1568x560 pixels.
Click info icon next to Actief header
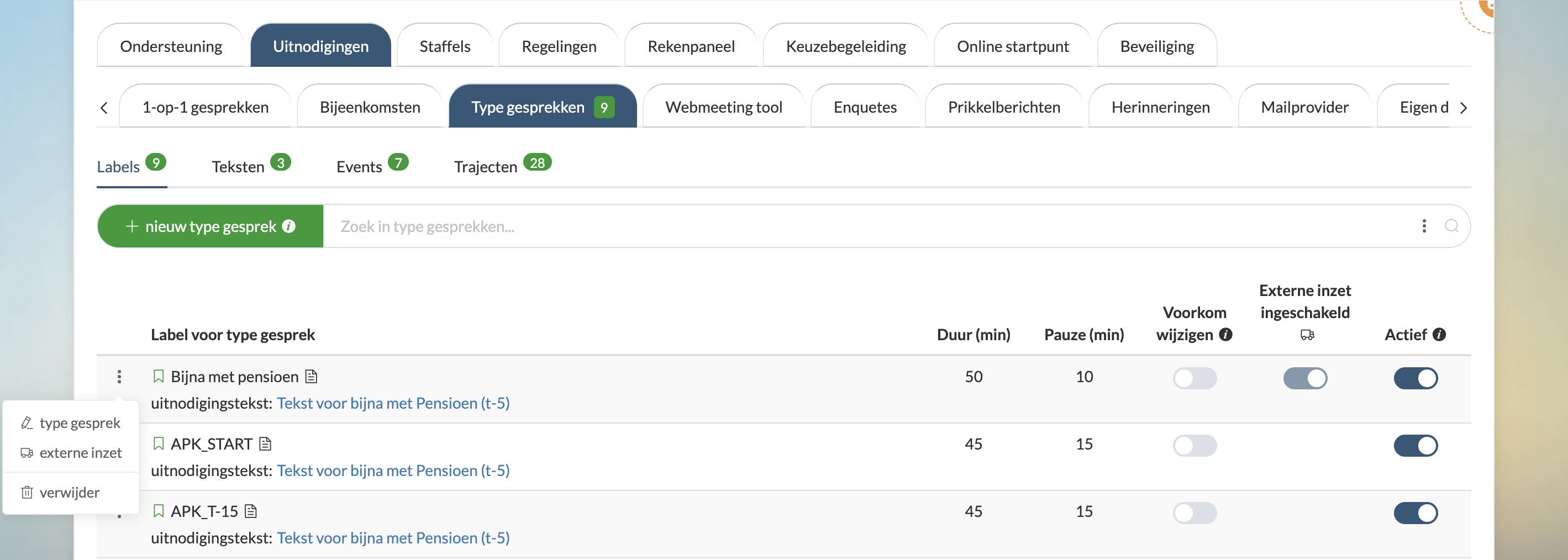pos(1439,334)
